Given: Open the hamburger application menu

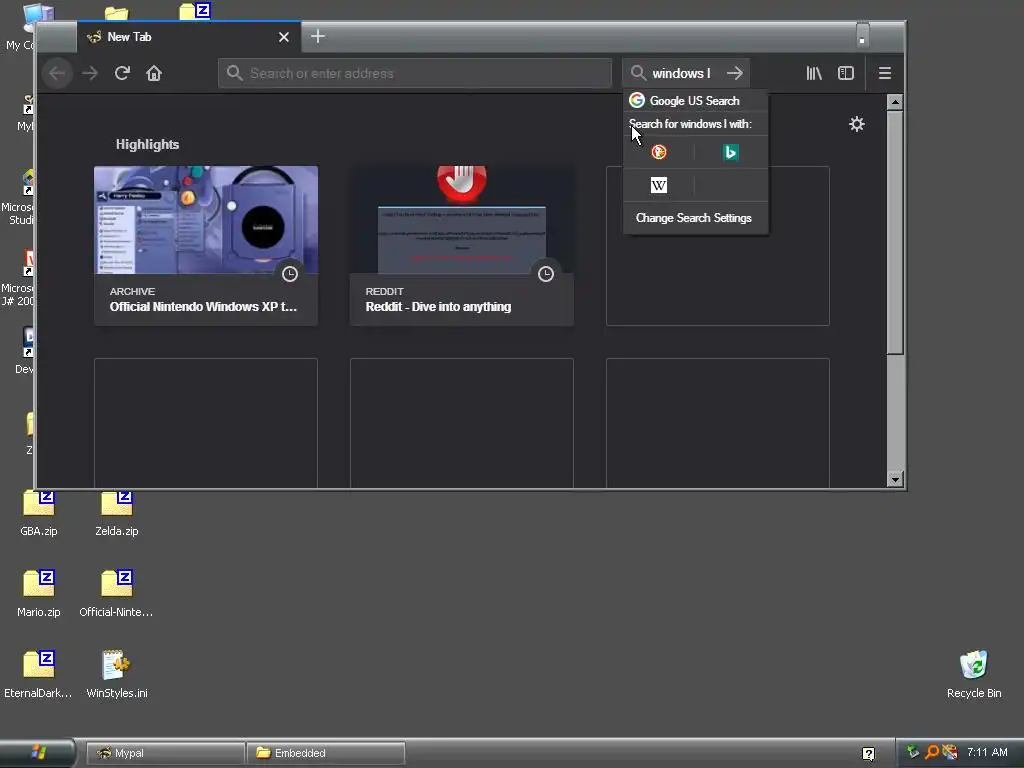Looking at the screenshot, I should pyautogui.click(x=885, y=73).
